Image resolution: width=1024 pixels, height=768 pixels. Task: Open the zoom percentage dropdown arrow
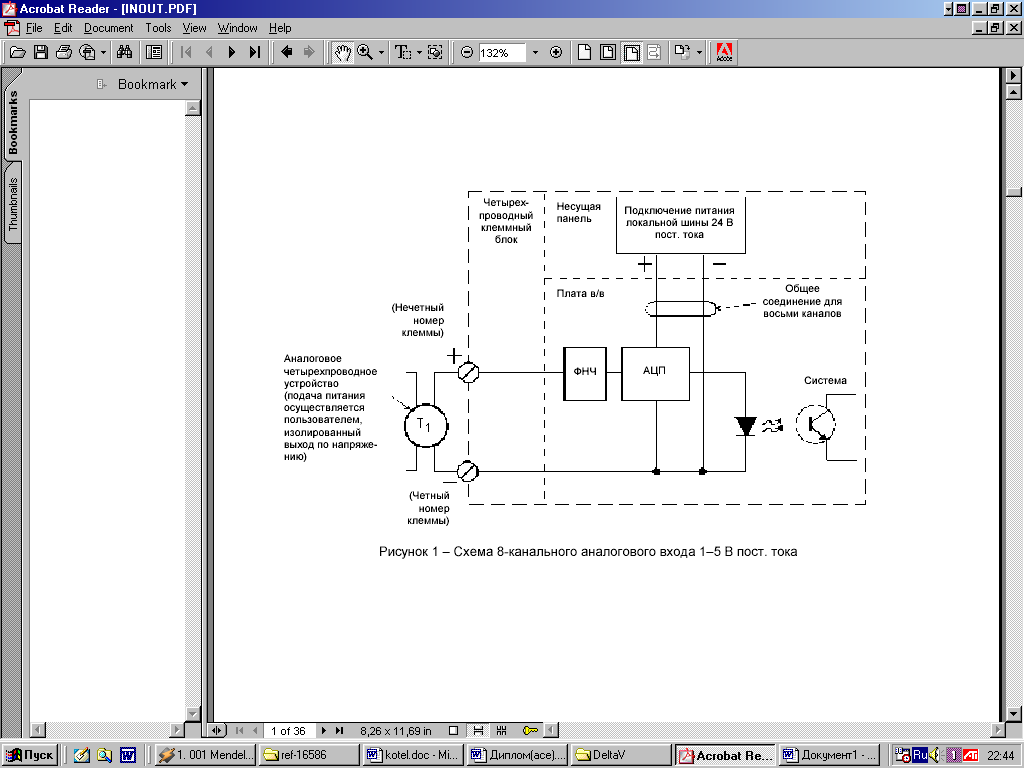pos(535,52)
